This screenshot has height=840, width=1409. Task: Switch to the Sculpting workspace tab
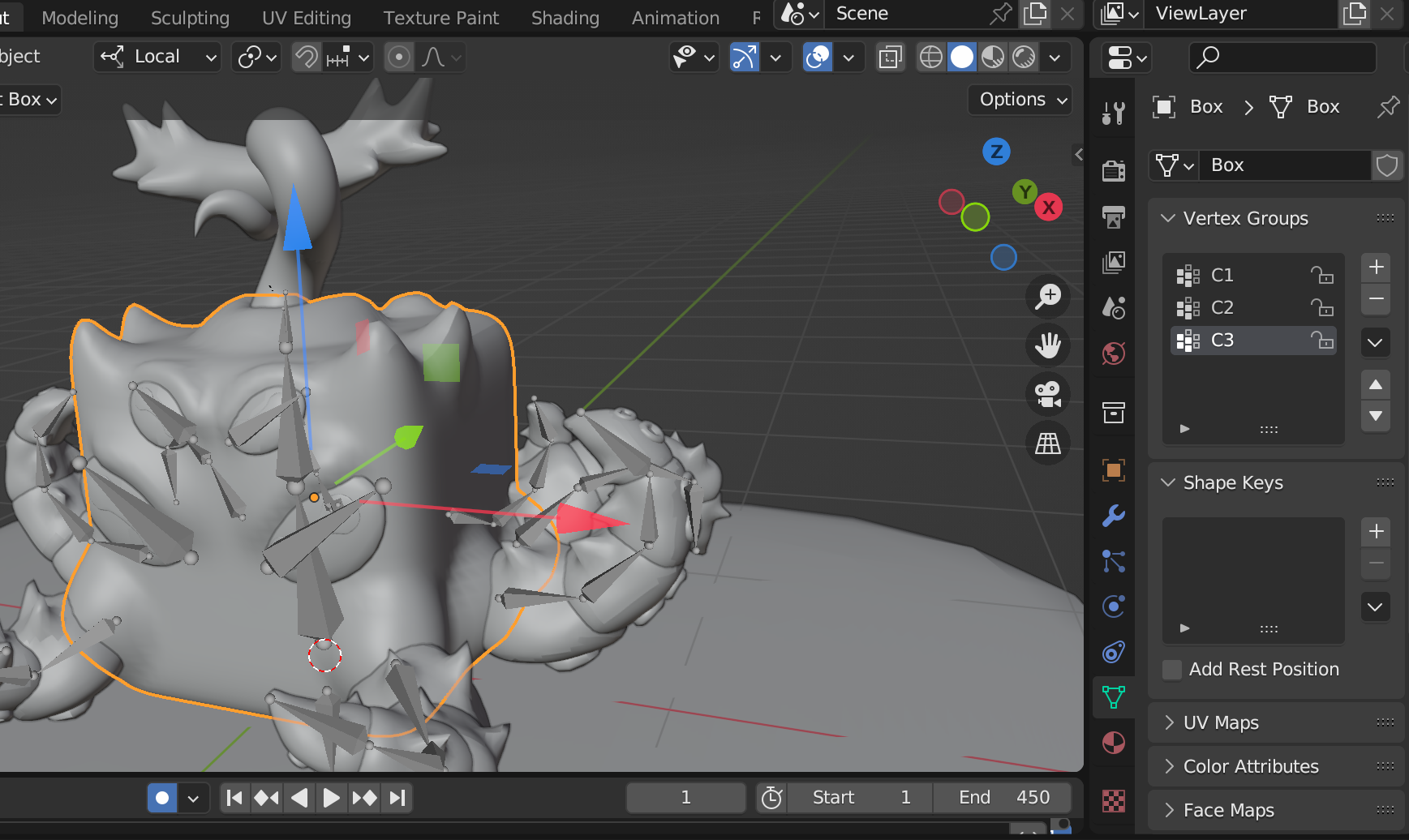click(x=190, y=18)
